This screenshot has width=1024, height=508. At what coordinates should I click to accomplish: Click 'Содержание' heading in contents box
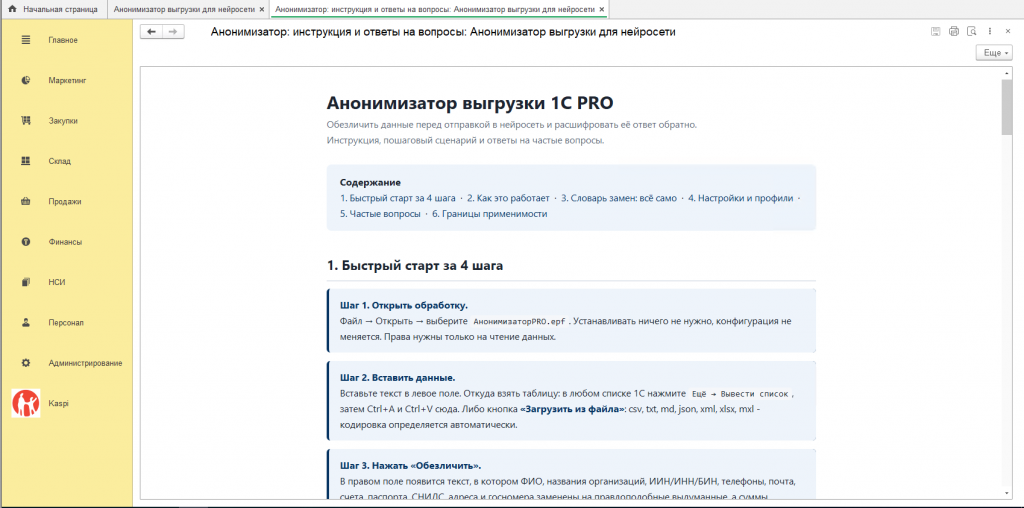370,182
